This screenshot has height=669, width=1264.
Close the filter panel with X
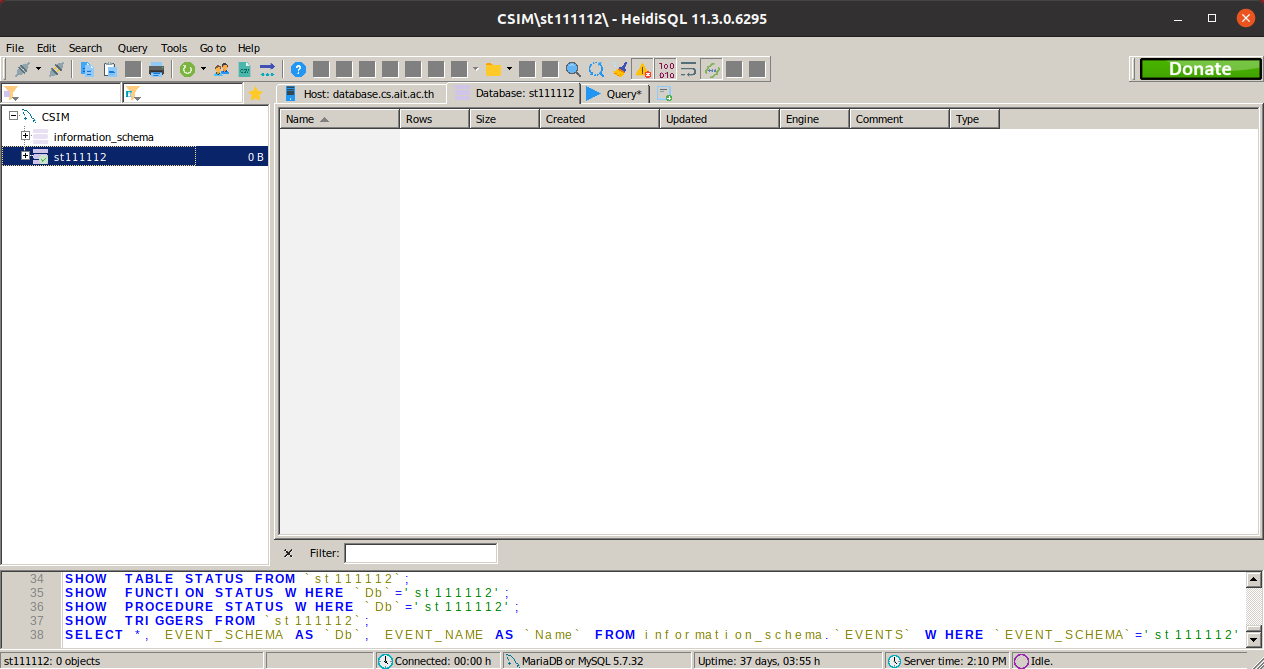[288, 553]
